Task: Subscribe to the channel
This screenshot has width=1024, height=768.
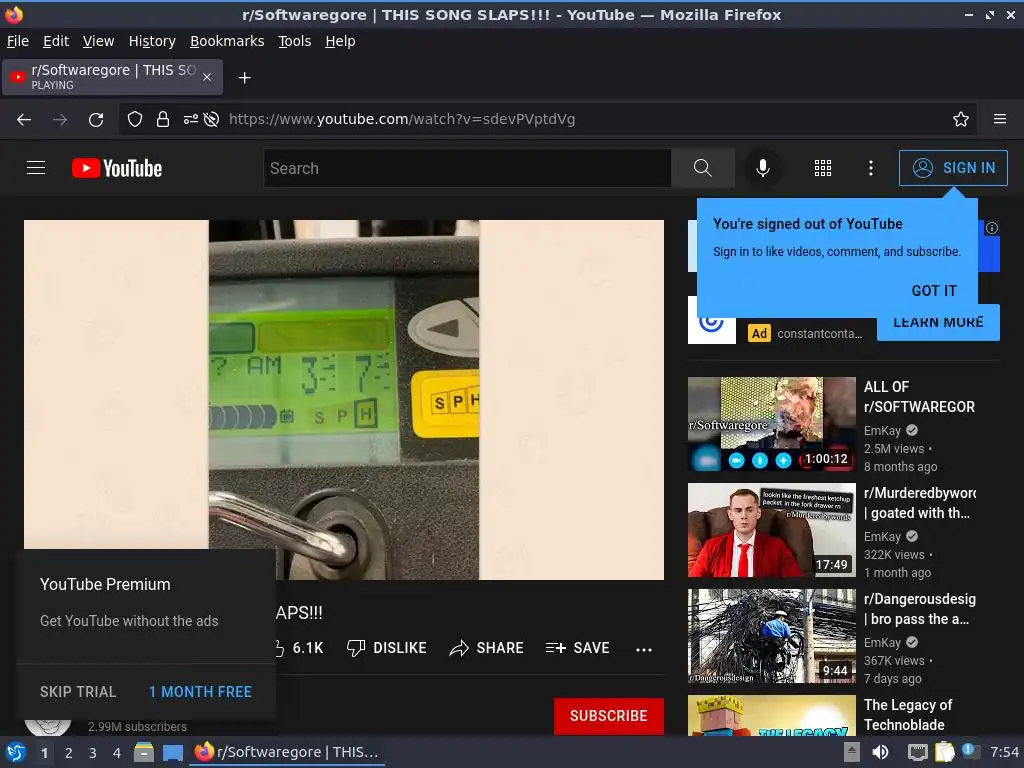Action: (x=609, y=716)
